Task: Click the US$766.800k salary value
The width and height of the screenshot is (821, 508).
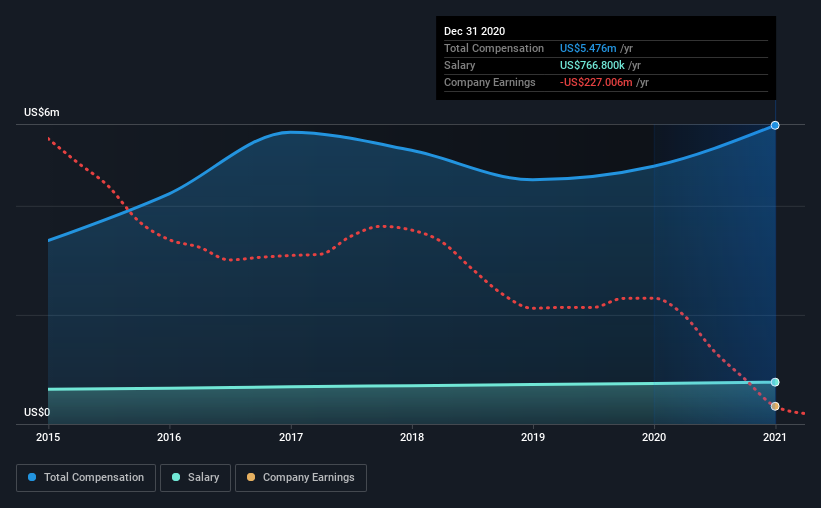Action: [592, 65]
